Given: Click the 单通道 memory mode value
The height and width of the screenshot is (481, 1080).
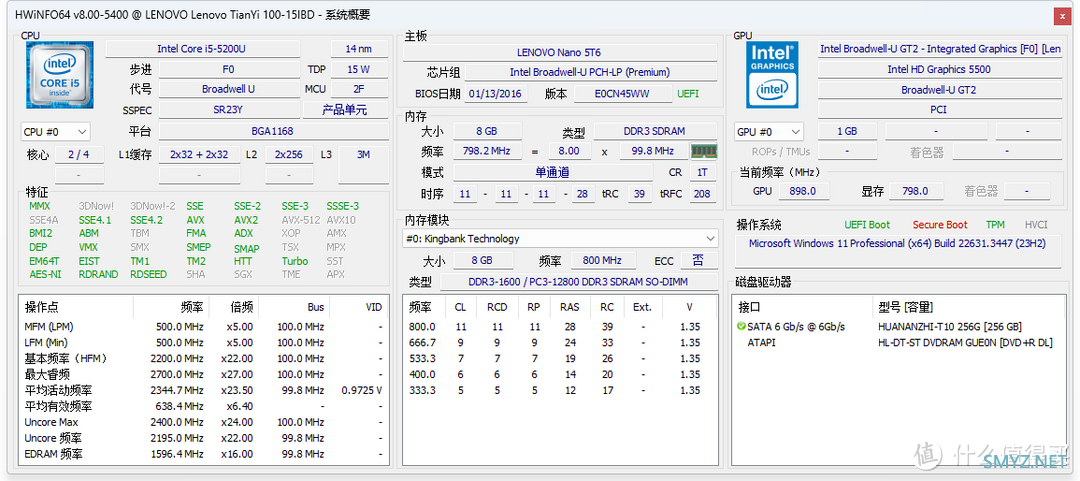Looking at the screenshot, I should pos(552,172).
